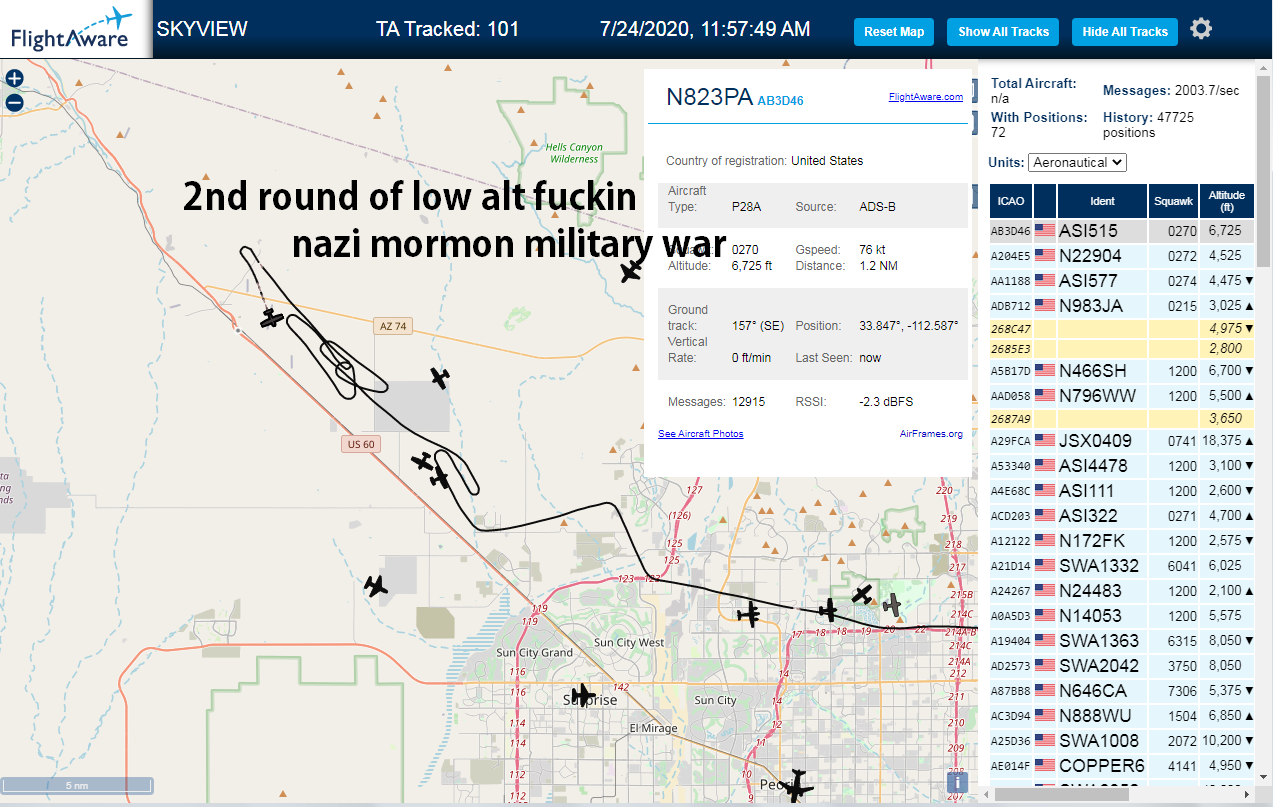Select aircraft icon beside Hells Canyon Wilderness
Viewport: 1273px width, 807px height.
tap(630, 271)
